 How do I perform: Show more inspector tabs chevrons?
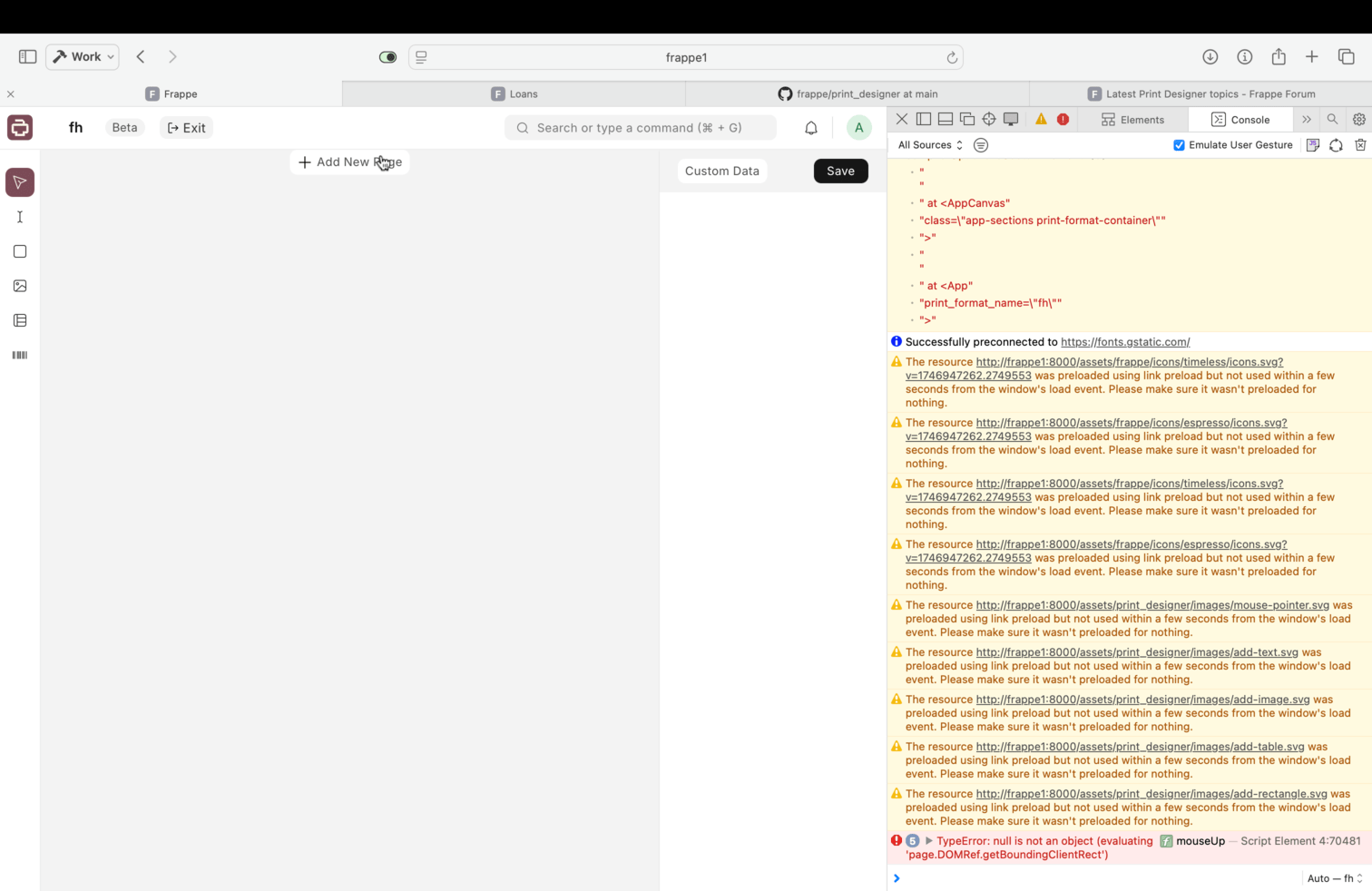[1306, 119]
